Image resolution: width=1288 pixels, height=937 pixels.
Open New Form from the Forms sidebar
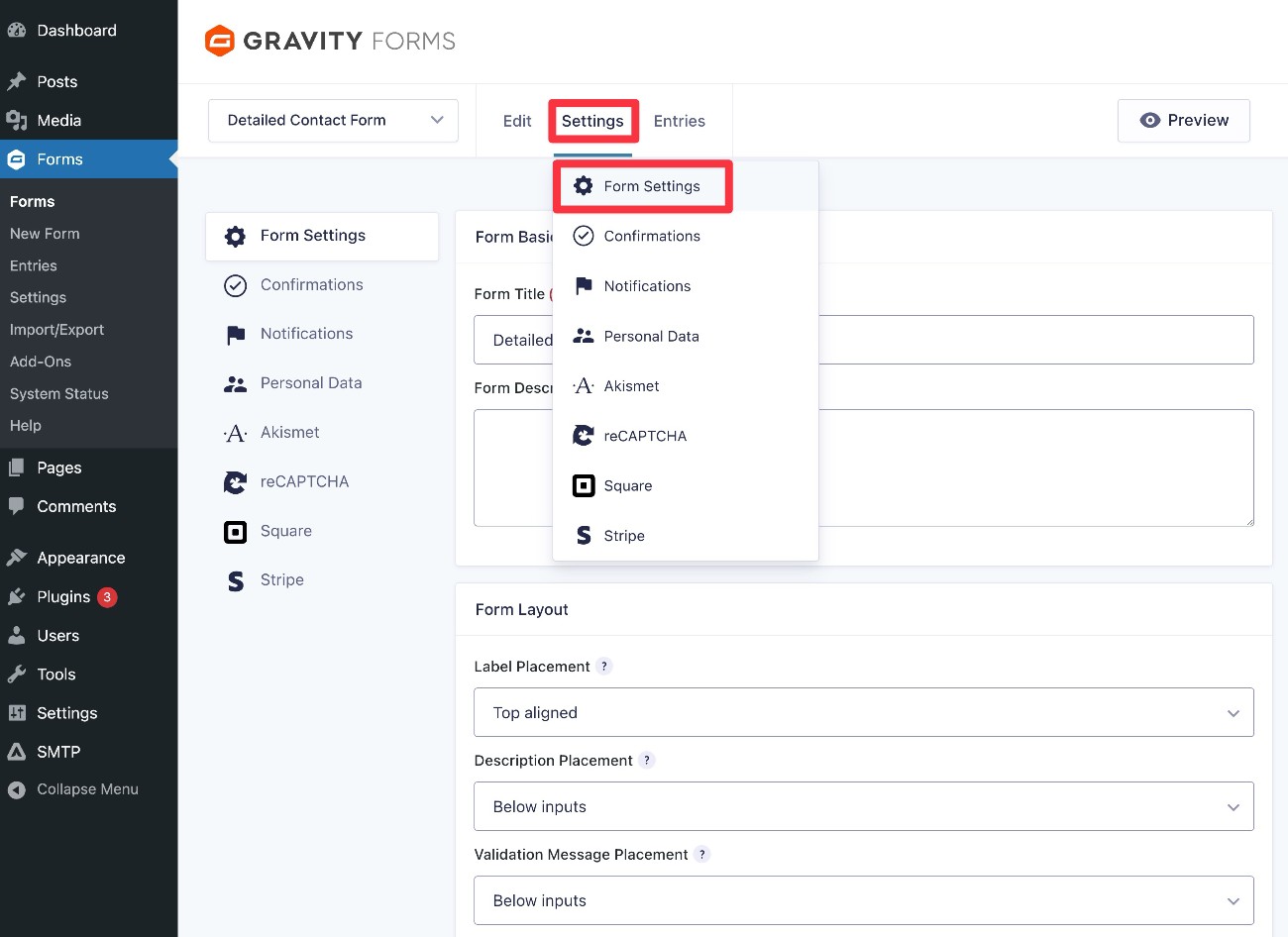coord(45,233)
